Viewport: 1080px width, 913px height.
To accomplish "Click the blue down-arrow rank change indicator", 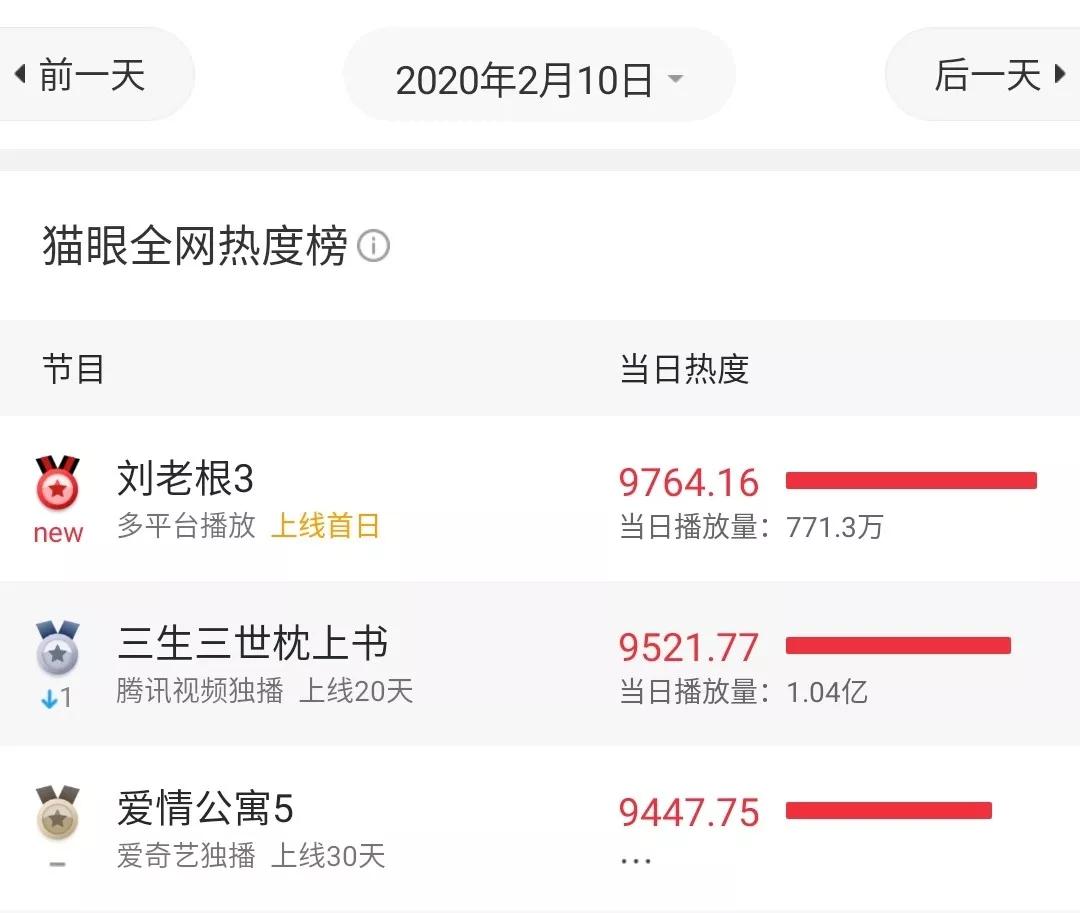I will pos(49,698).
